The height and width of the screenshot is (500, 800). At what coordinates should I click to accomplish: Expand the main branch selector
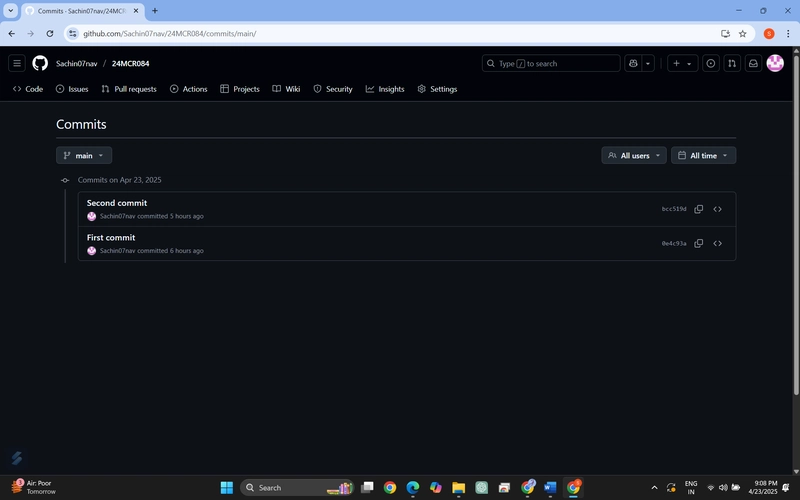(84, 156)
